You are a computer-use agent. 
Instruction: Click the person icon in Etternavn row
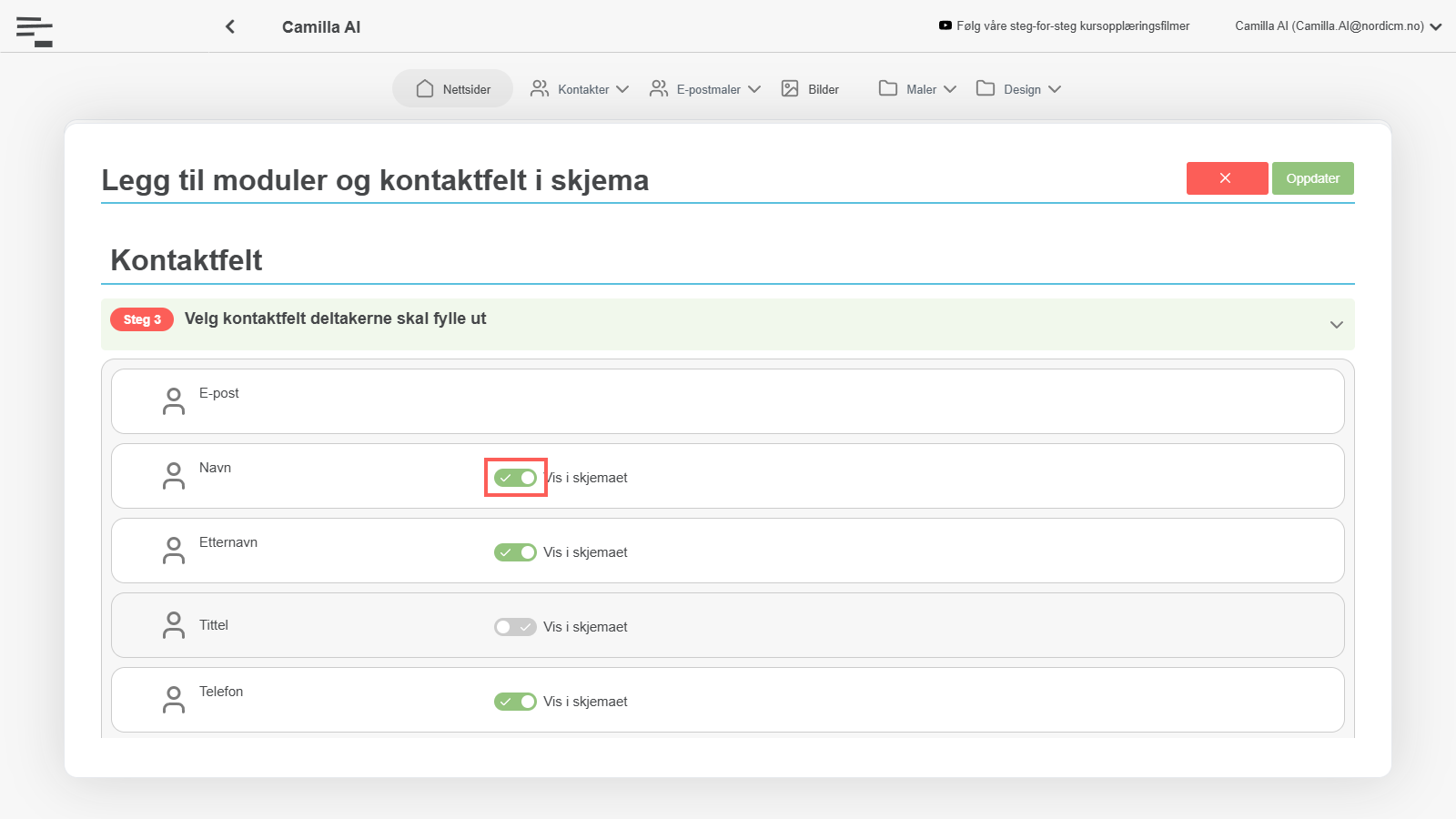[x=174, y=551]
